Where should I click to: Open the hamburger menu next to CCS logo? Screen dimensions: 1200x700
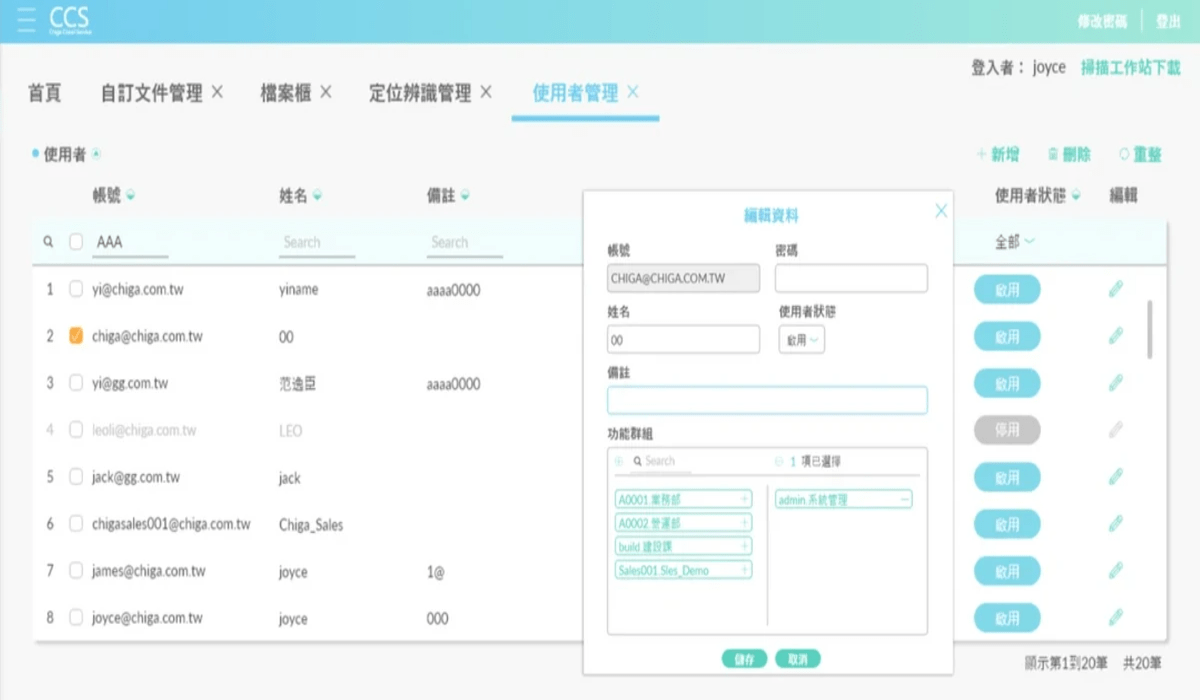[26, 20]
